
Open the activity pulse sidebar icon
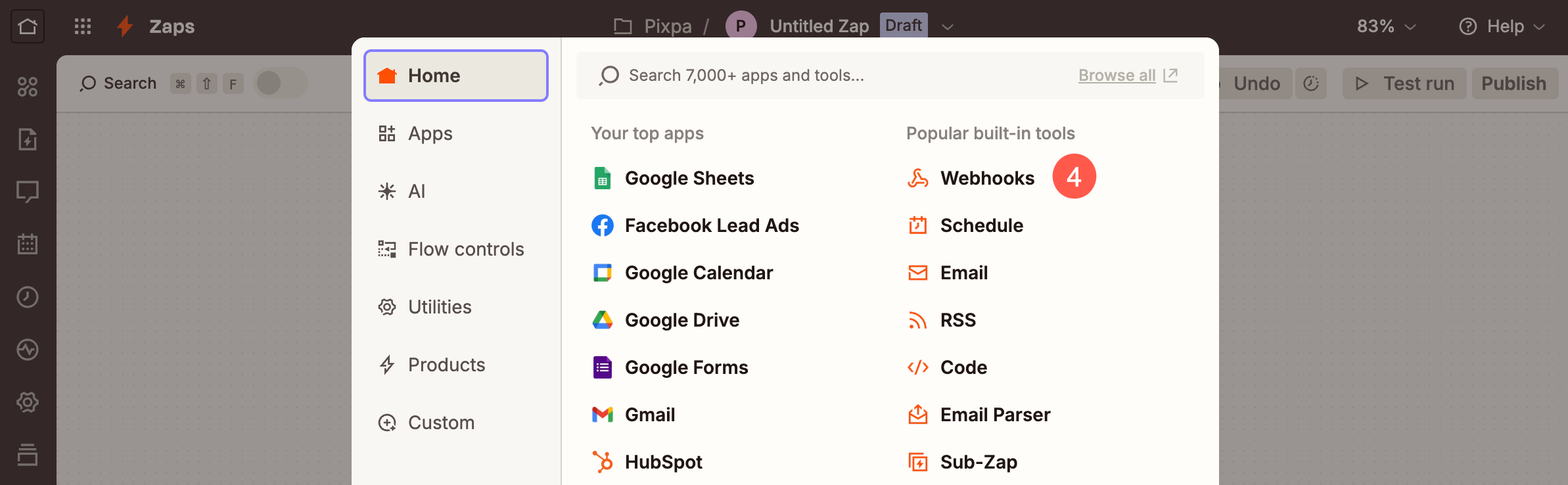click(x=28, y=350)
